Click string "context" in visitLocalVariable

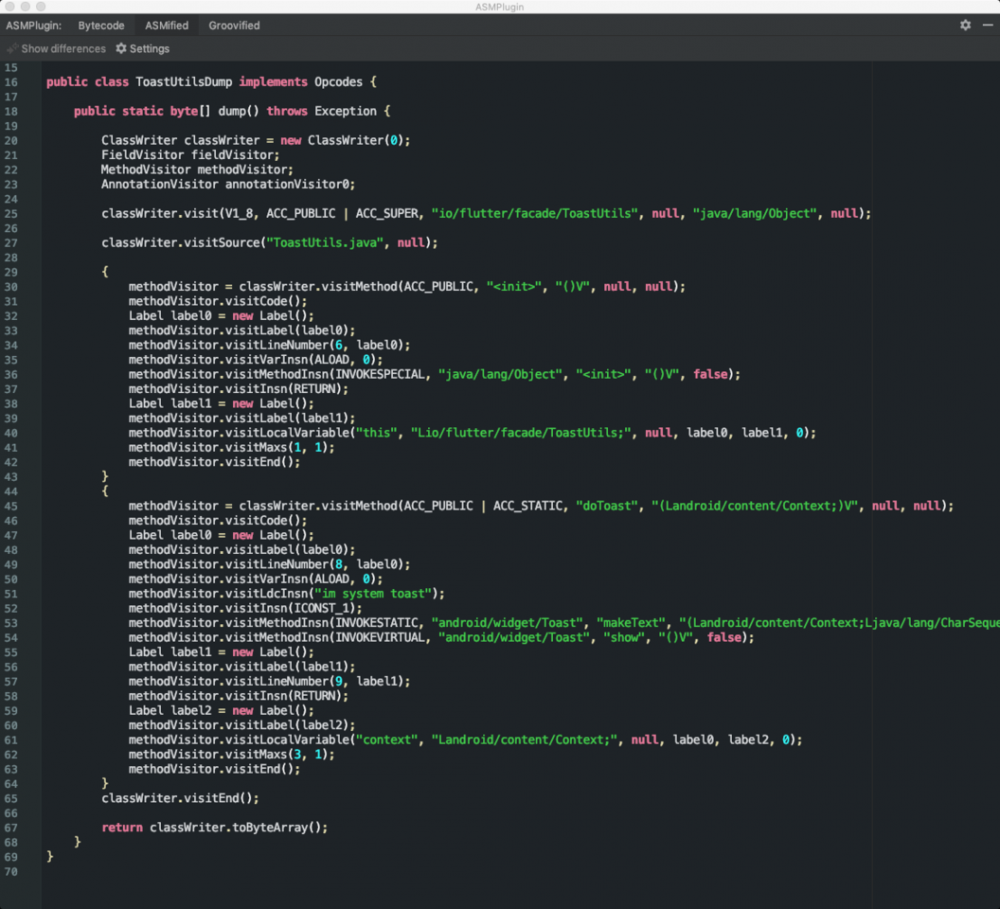tap(386, 740)
